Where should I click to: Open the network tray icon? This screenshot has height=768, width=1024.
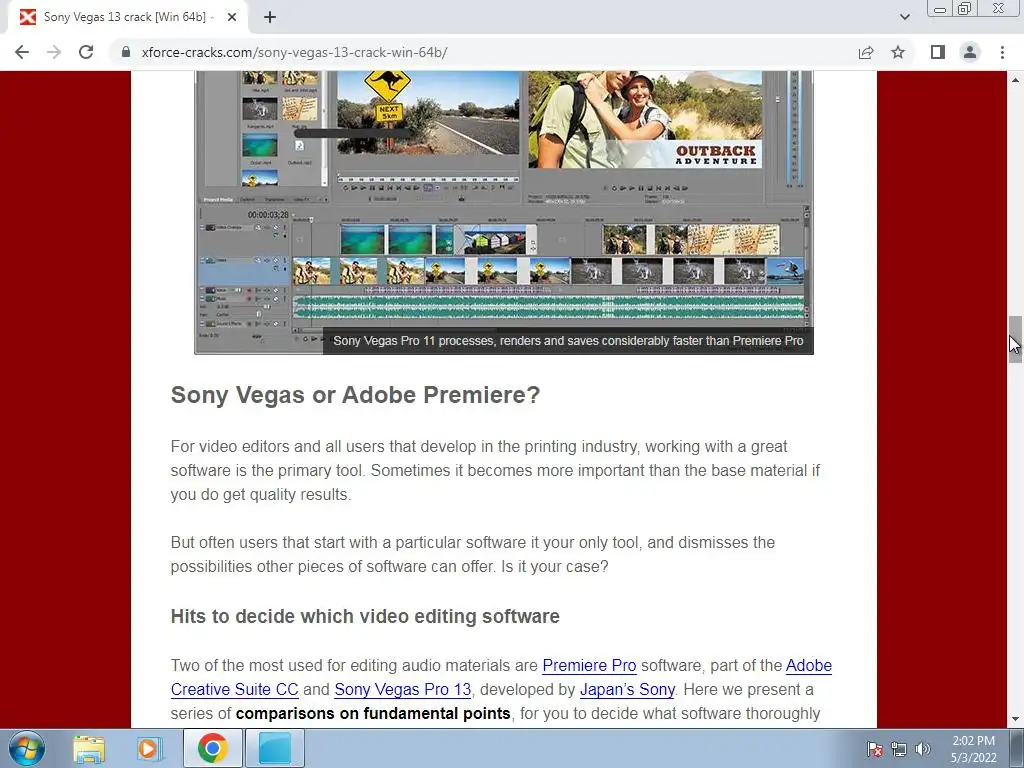(x=899, y=749)
